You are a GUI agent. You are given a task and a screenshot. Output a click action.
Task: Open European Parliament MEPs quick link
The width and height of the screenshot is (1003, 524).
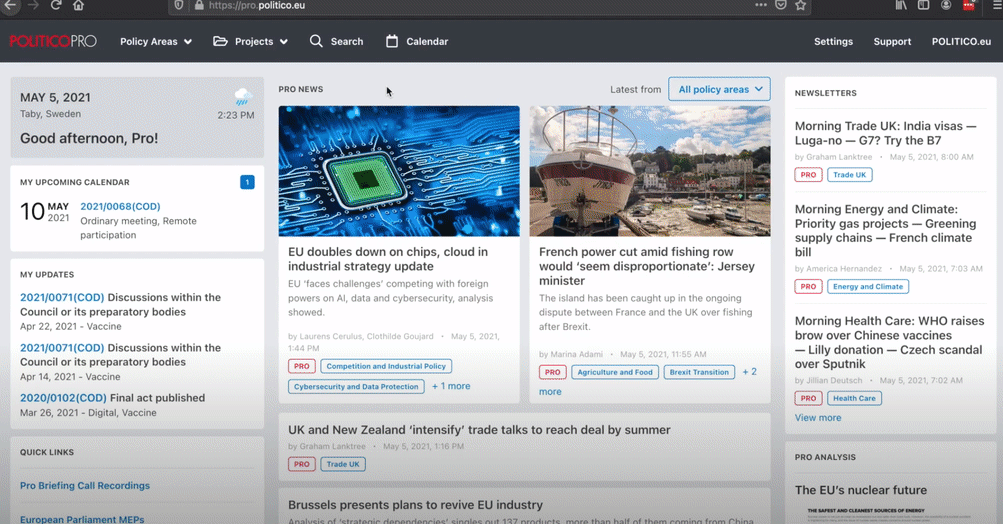click(82, 519)
